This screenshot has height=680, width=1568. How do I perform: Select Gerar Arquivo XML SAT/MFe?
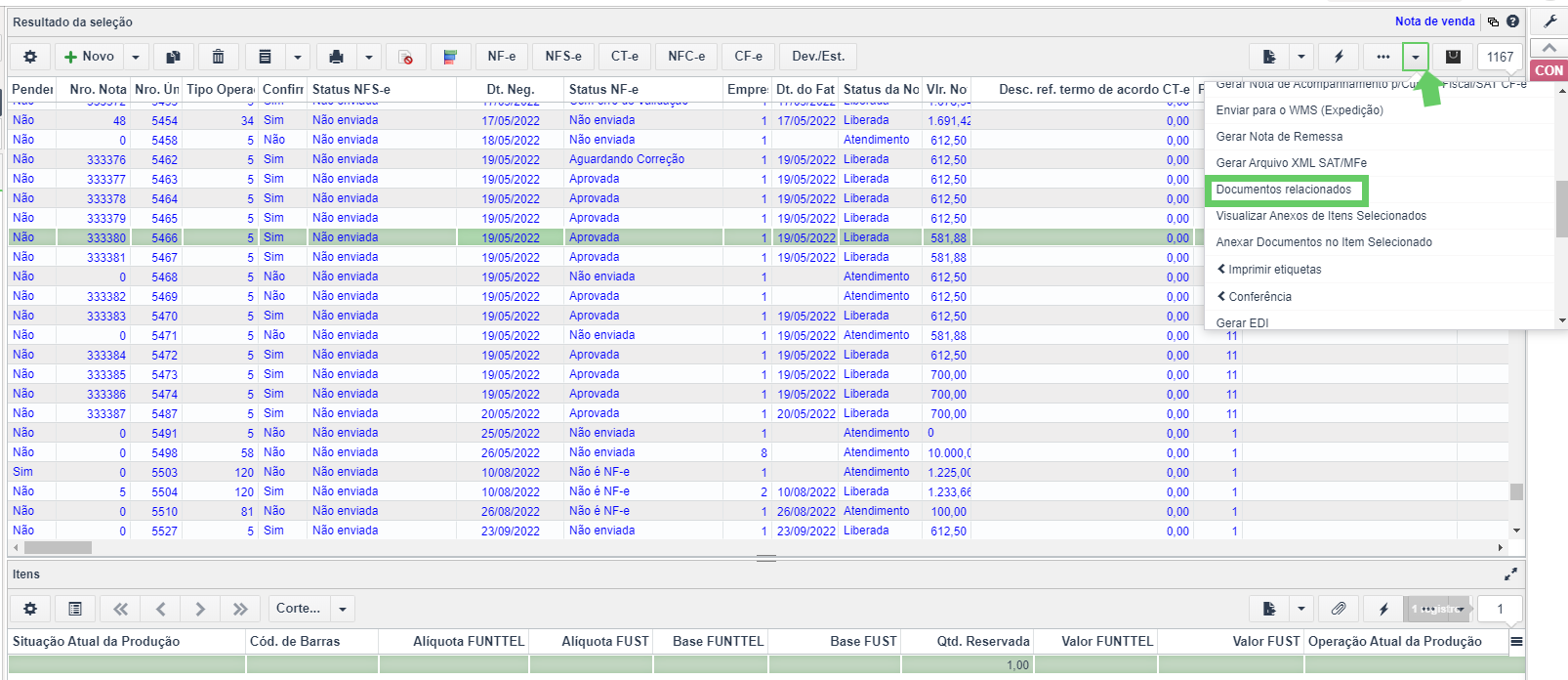coord(1291,163)
